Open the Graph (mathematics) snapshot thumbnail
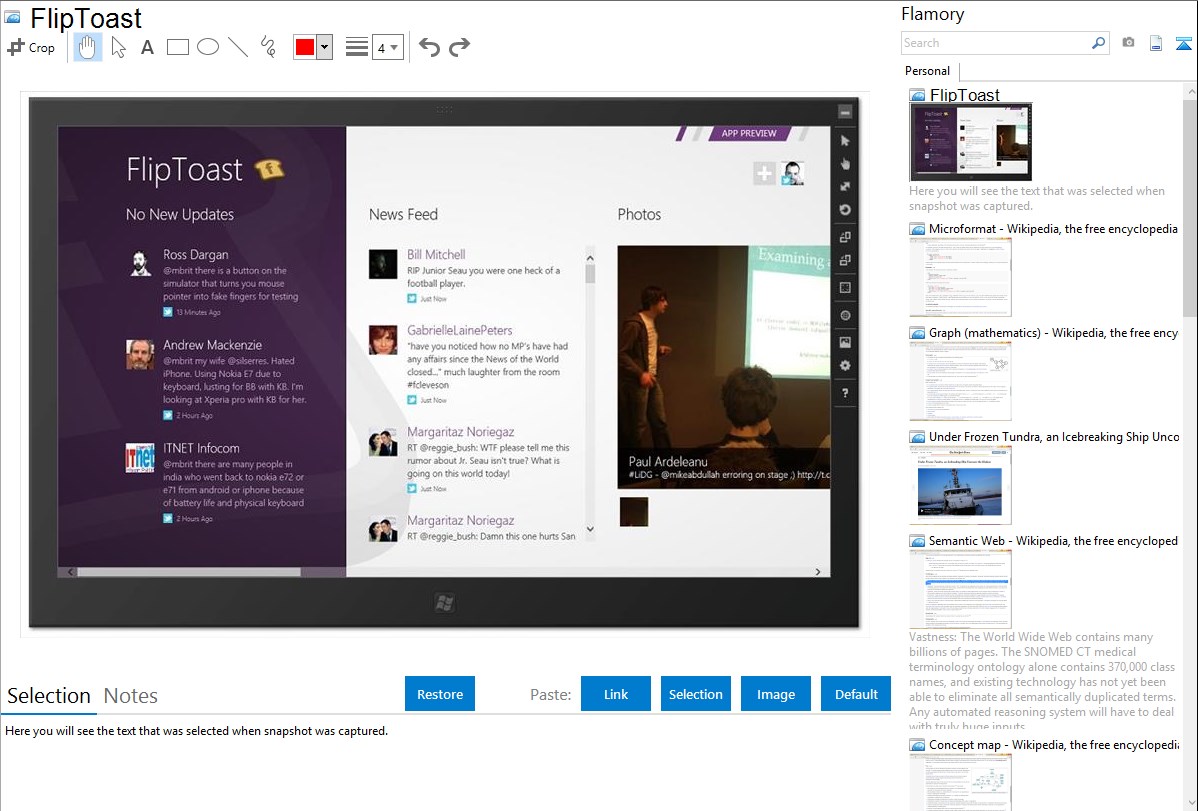The image size is (1198, 811). coord(960,381)
